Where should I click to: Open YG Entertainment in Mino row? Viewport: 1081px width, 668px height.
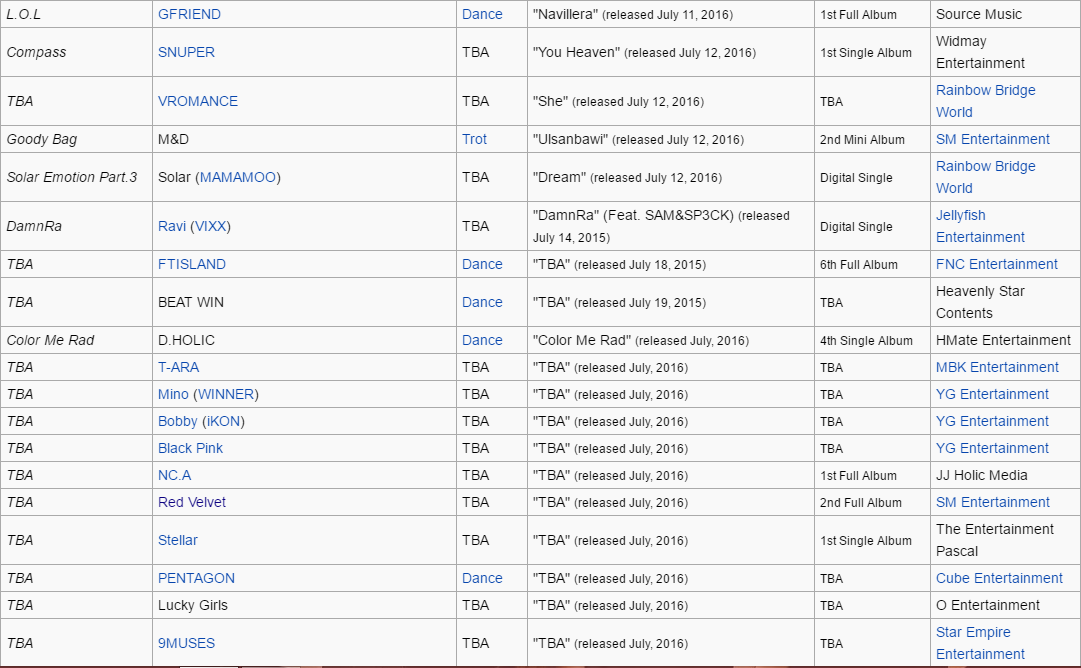(x=991, y=394)
